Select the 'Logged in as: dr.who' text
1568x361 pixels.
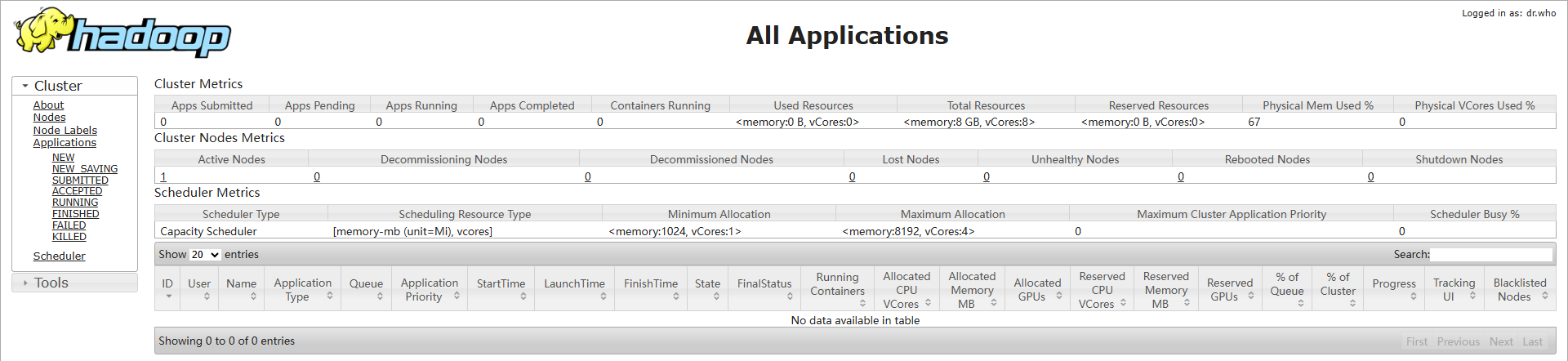pos(1509,13)
